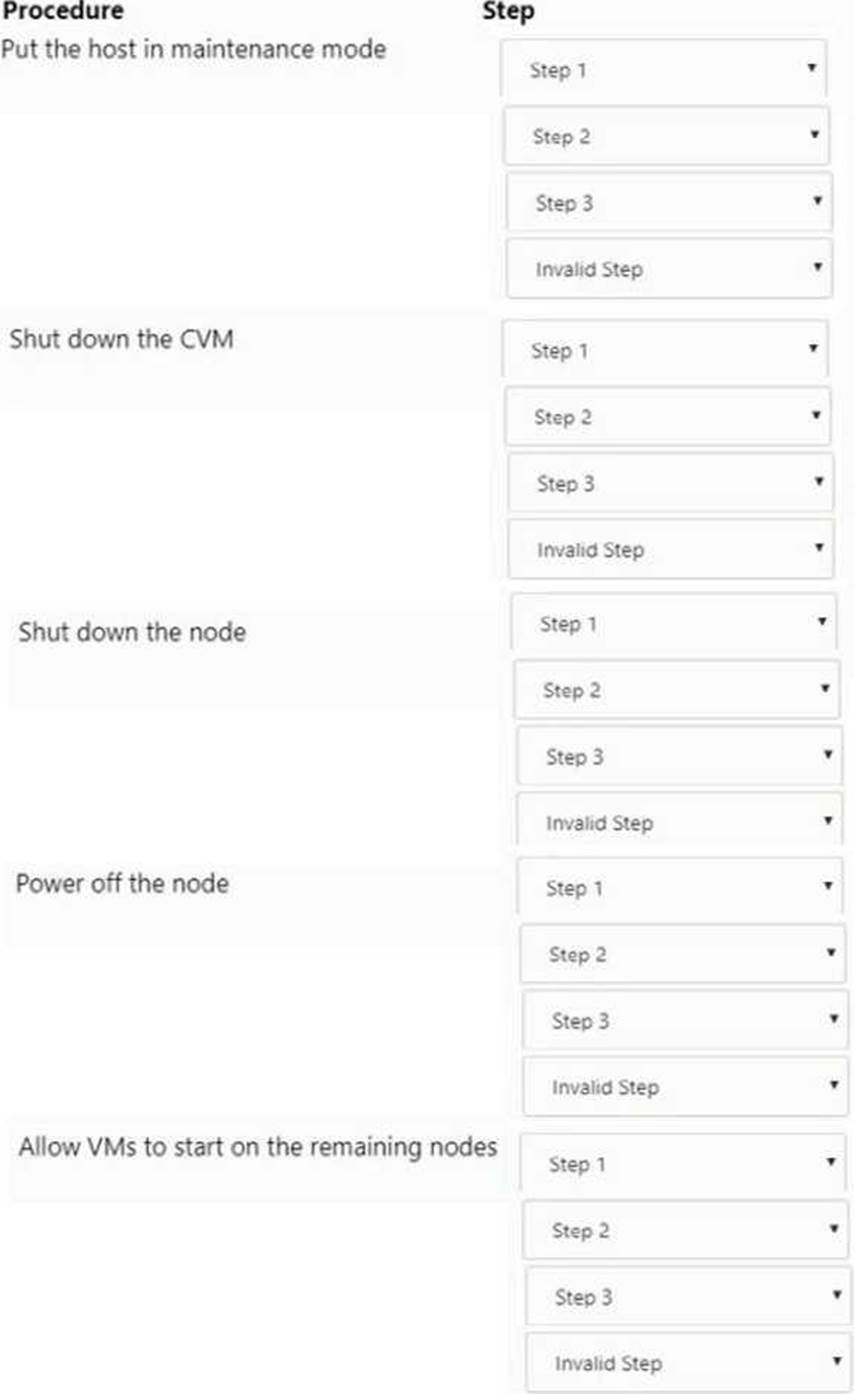Select Invalid Step dropdown under Power off the node
854x1394 pixels.
(685, 1087)
